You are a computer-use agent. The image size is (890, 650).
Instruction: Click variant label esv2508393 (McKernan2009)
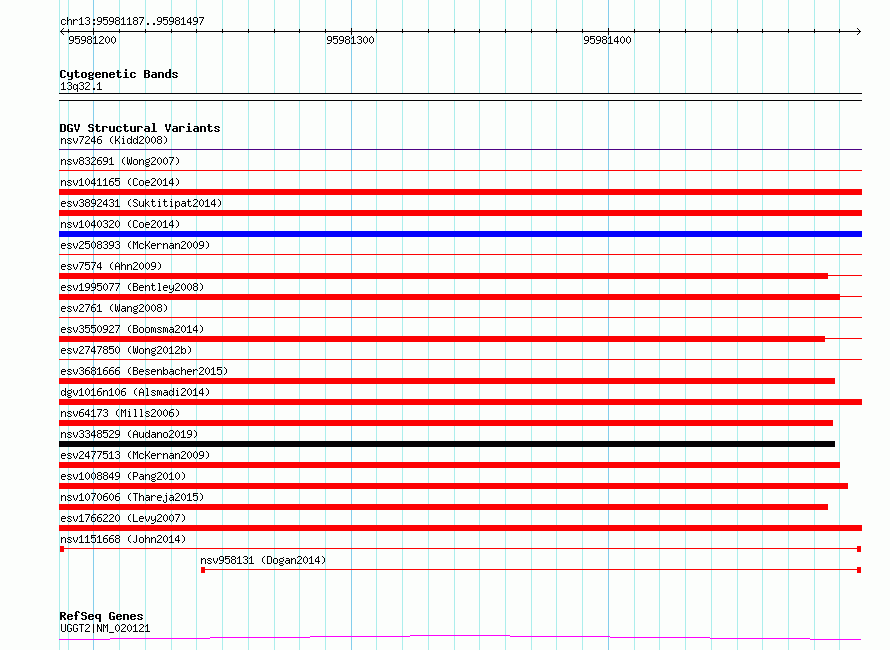click(x=135, y=245)
